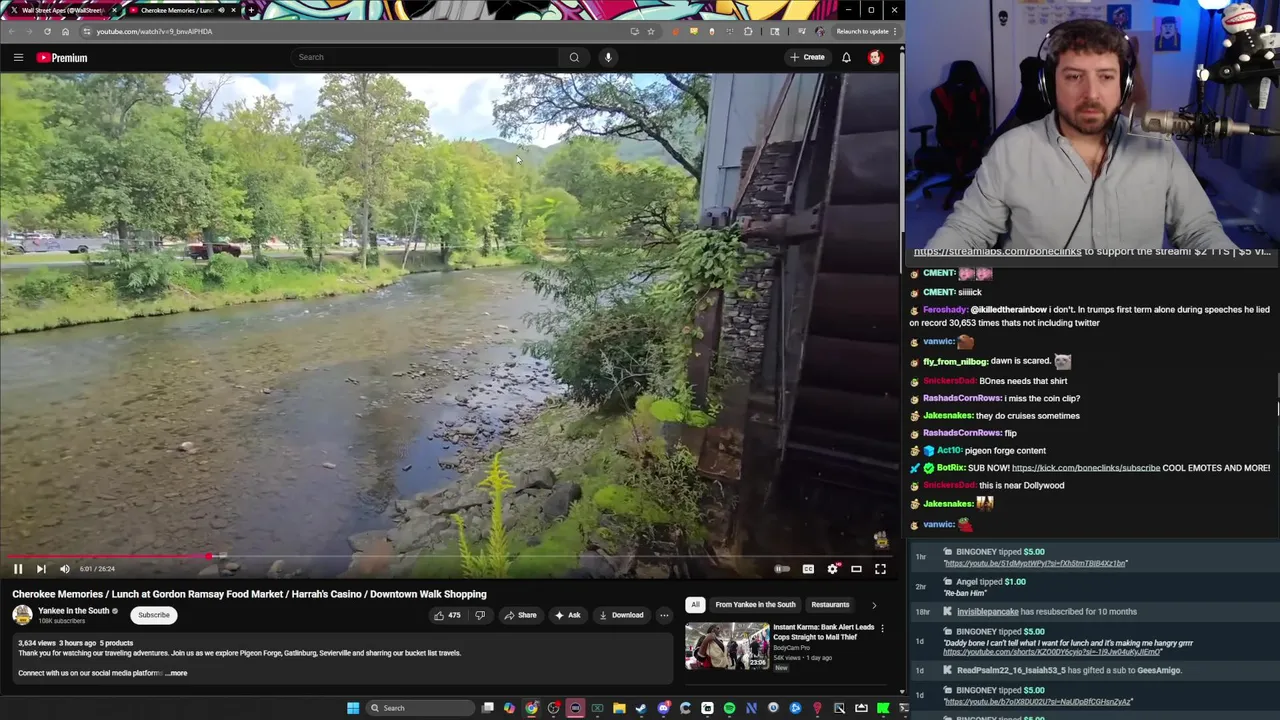Open the browser extensions puzzle icon
The image size is (1280, 720).
748,31
